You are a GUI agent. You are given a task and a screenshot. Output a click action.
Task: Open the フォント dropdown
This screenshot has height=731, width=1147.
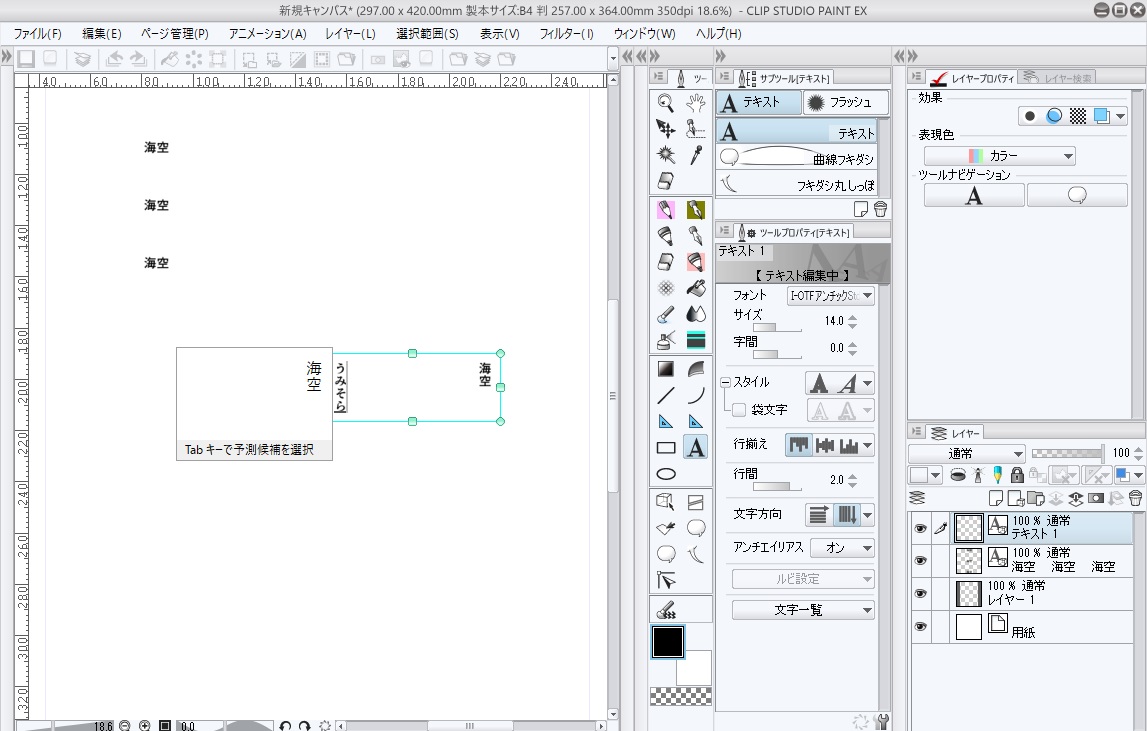[831, 296]
